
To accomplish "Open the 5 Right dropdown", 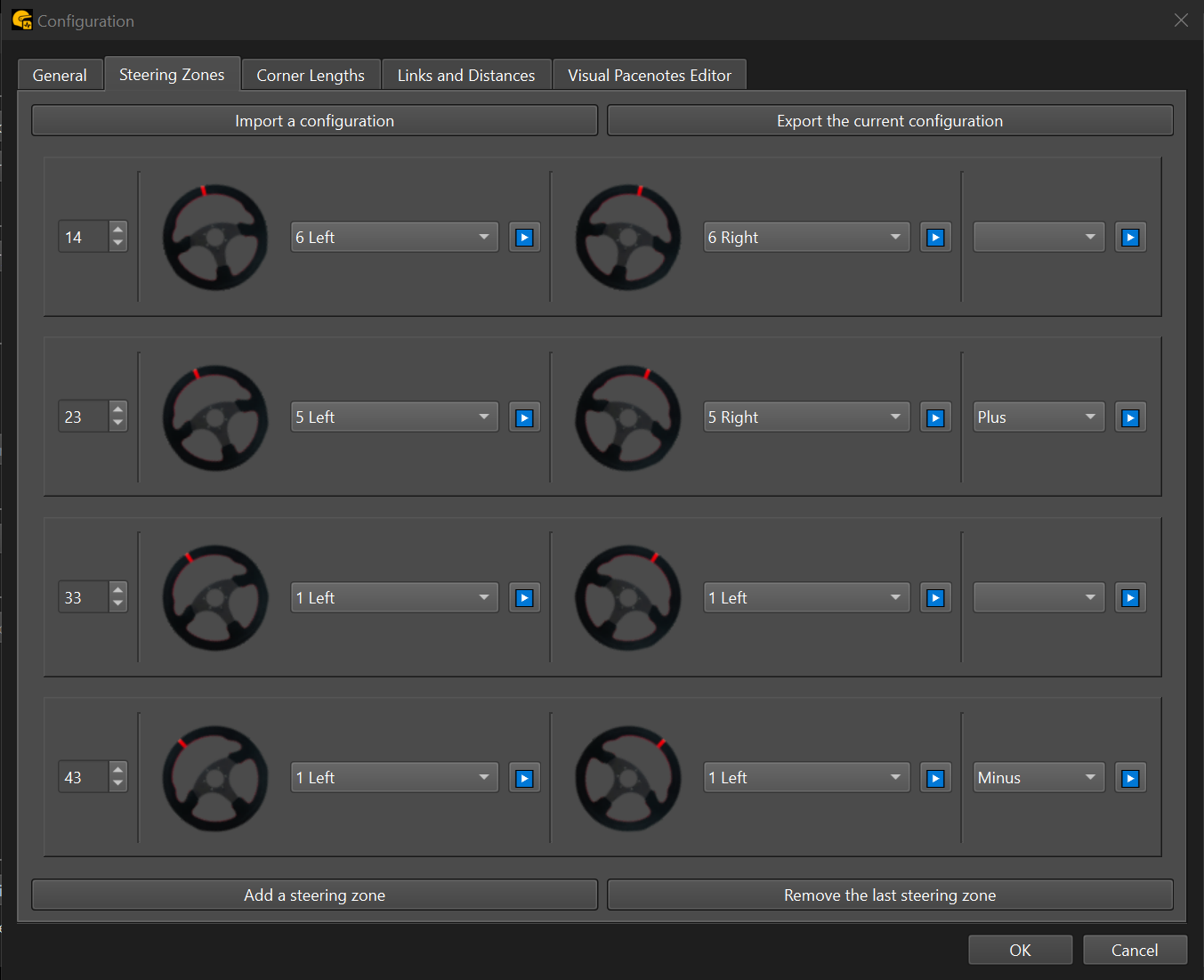I will click(806, 417).
